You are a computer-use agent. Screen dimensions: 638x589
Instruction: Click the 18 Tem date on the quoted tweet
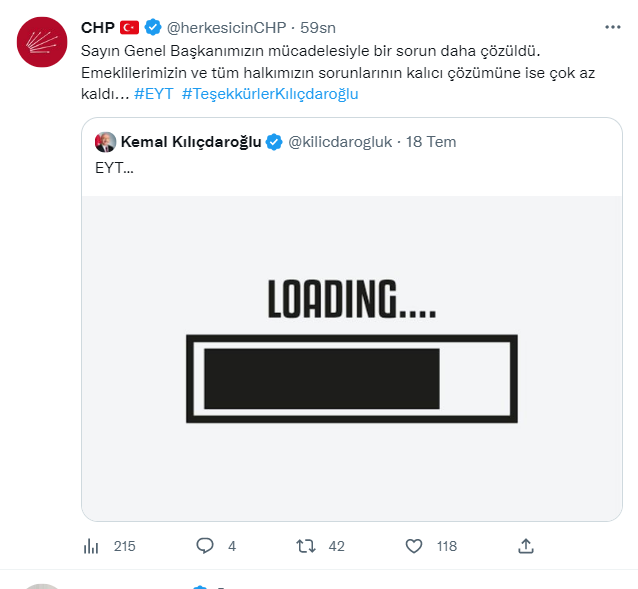pyautogui.click(x=431, y=142)
